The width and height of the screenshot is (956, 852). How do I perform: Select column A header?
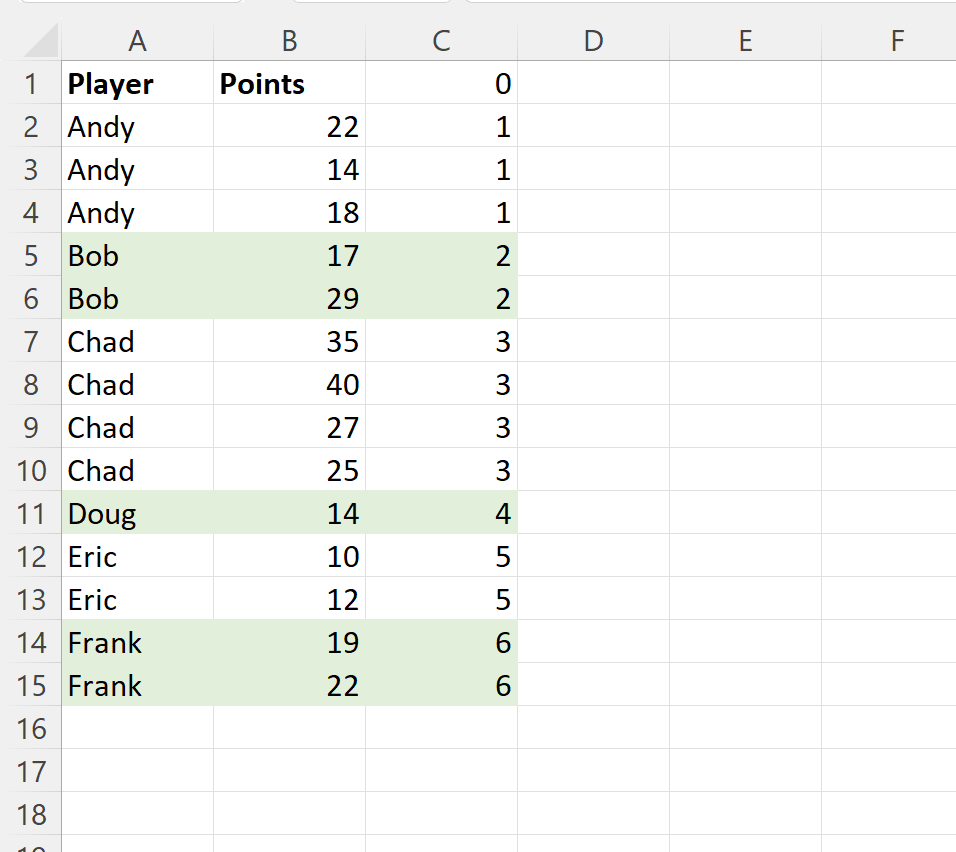(x=137, y=41)
